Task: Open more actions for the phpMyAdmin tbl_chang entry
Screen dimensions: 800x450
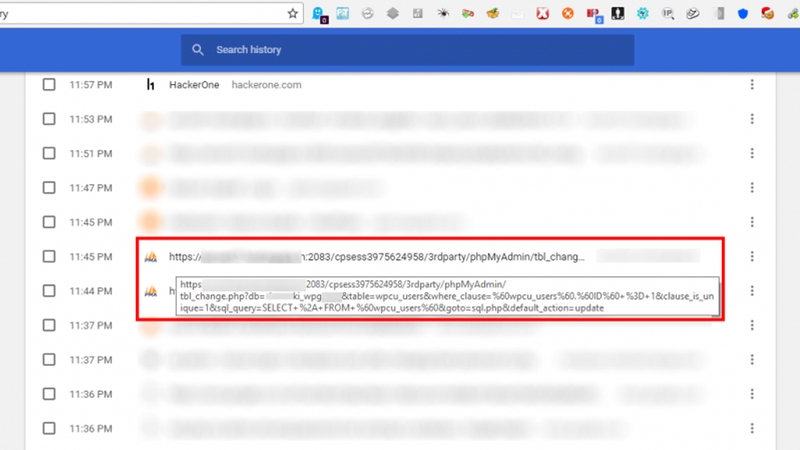Action: [752, 256]
